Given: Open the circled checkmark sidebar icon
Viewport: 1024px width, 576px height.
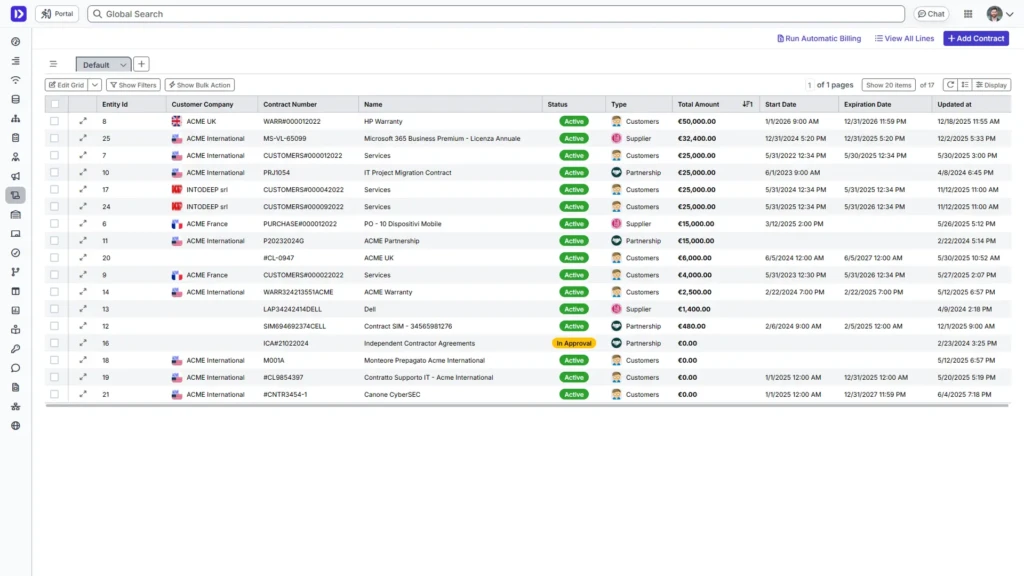Looking at the screenshot, I should tap(16, 253).
